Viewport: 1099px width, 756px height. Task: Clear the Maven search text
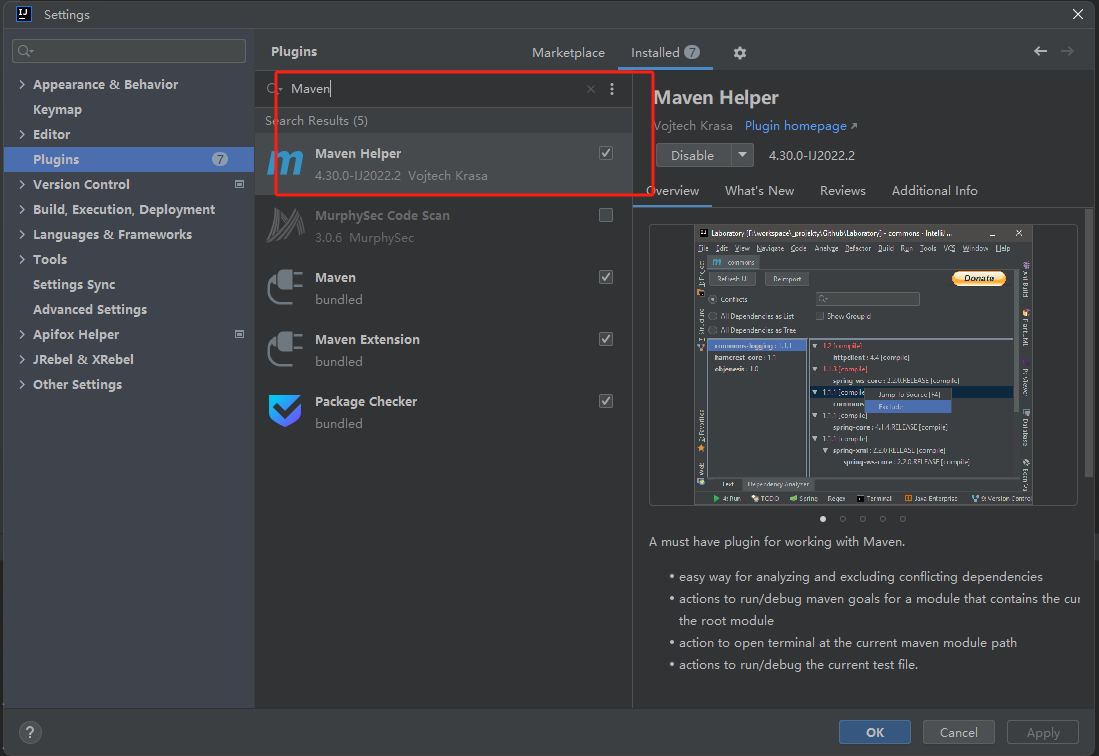591,89
